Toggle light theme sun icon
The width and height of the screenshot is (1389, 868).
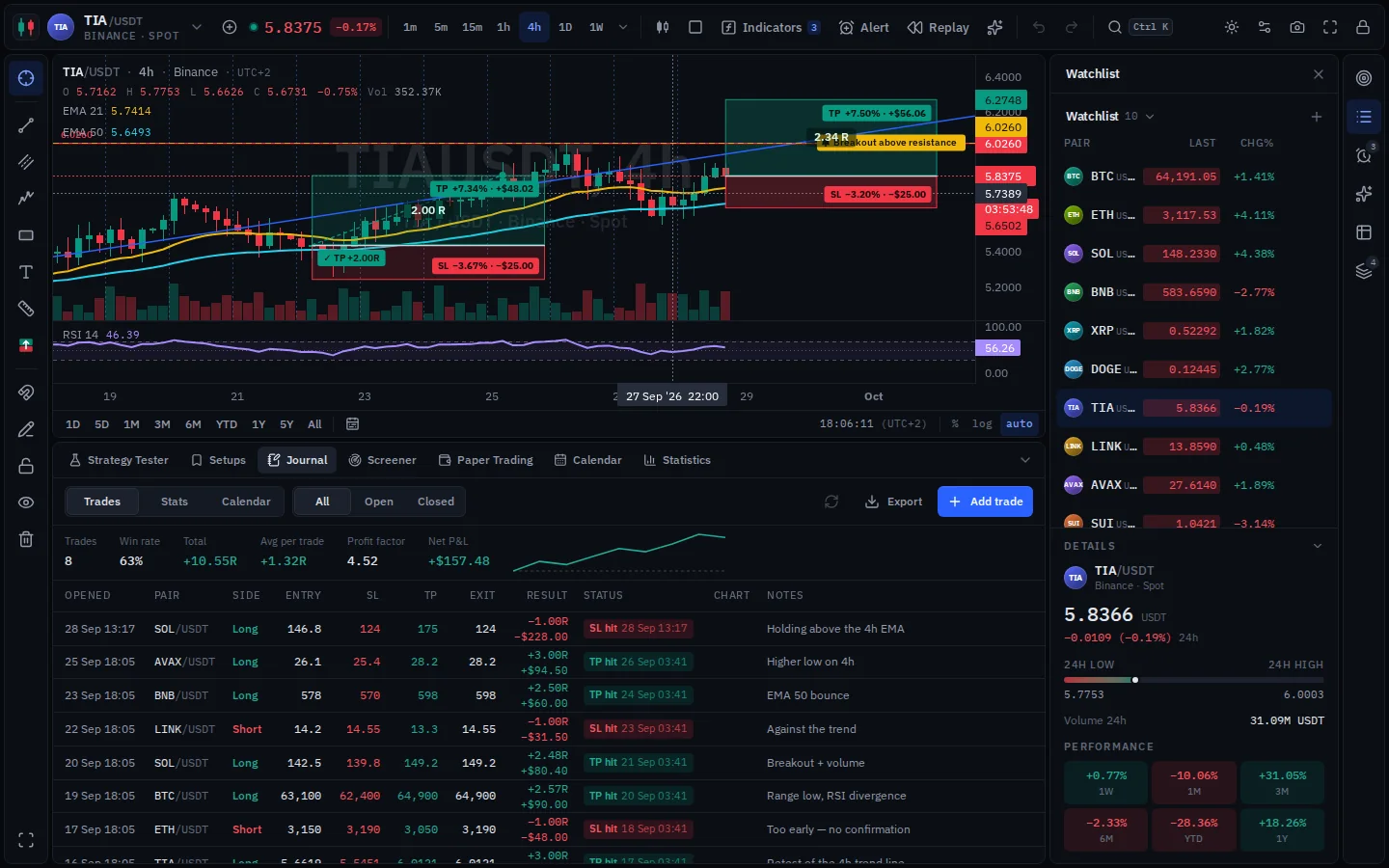coord(1232,27)
